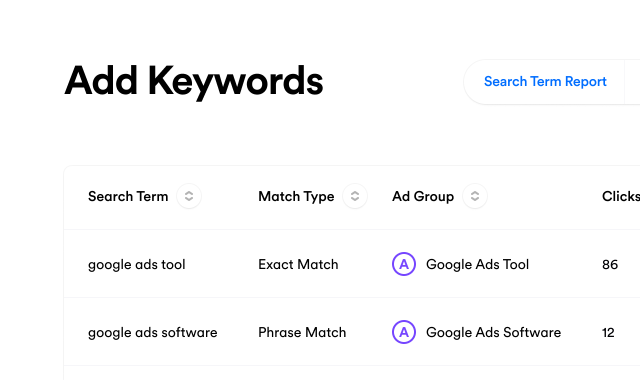The width and height of the screenshot is (640, 380).
Task: Select the 'google ads software' search term
Action: coord(153,333)
